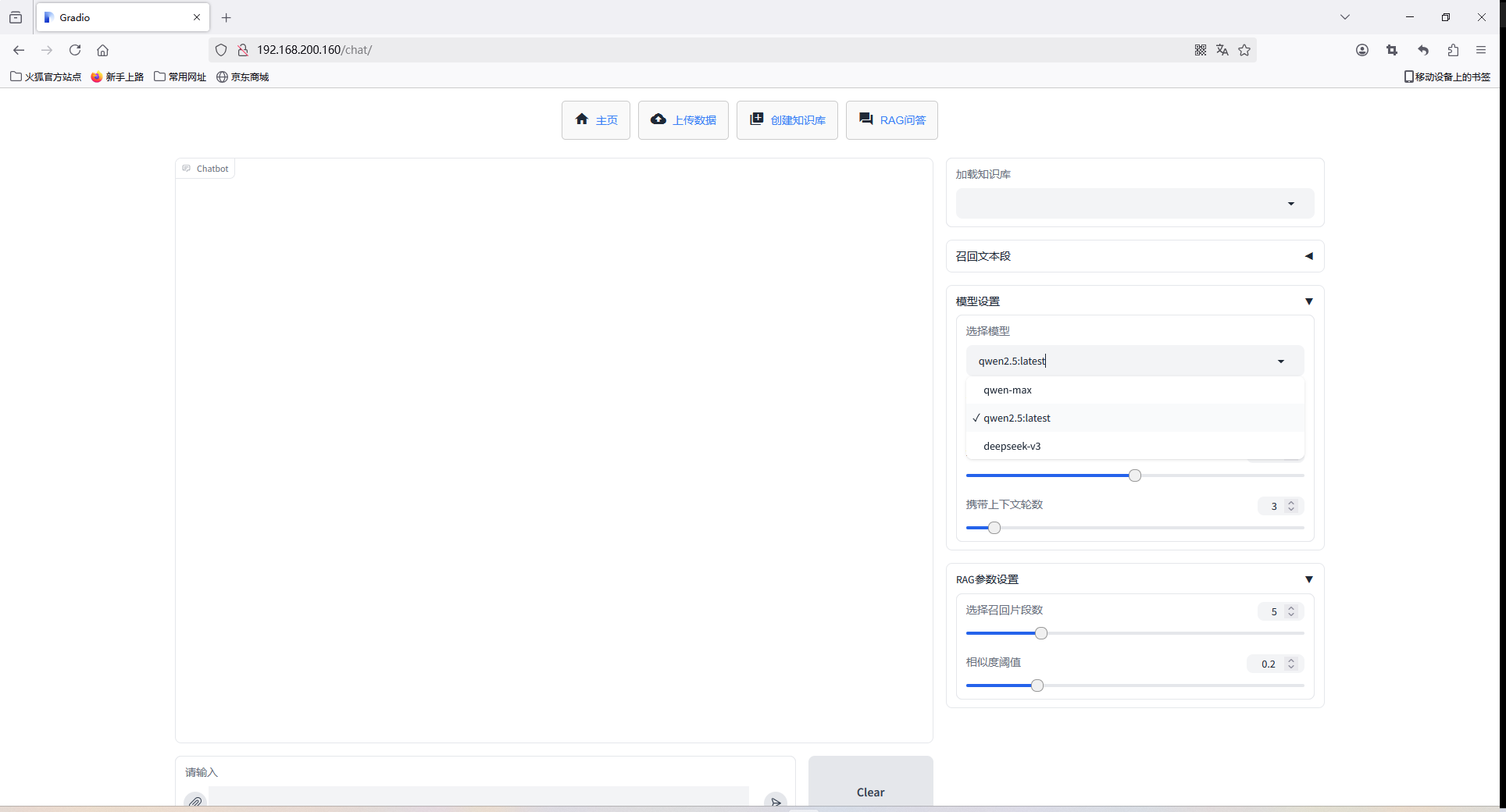
Task: Adjust the 携带上下文轮数 slider
Action: (1134, 528)
